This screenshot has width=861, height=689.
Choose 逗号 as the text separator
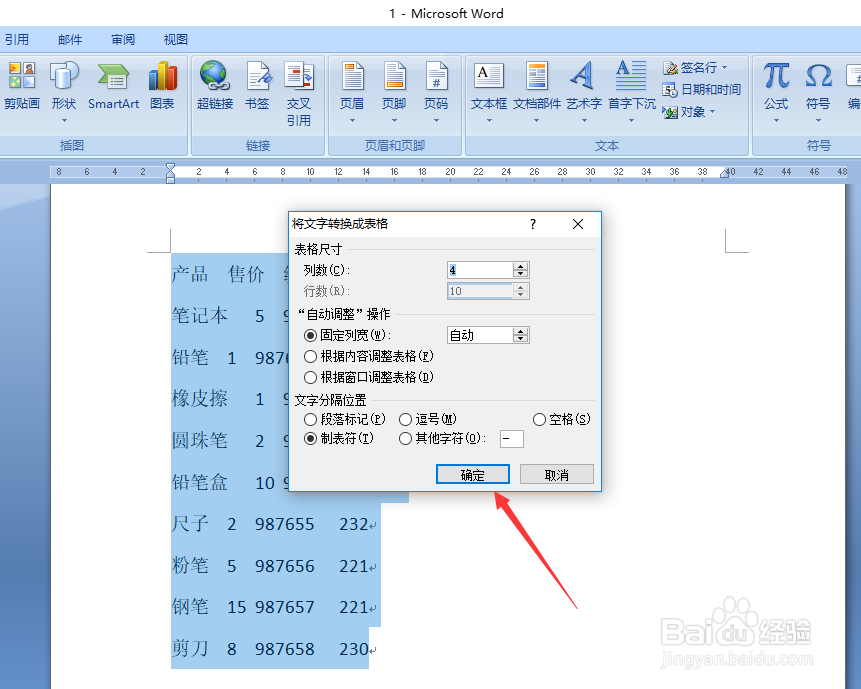(404, 419)
